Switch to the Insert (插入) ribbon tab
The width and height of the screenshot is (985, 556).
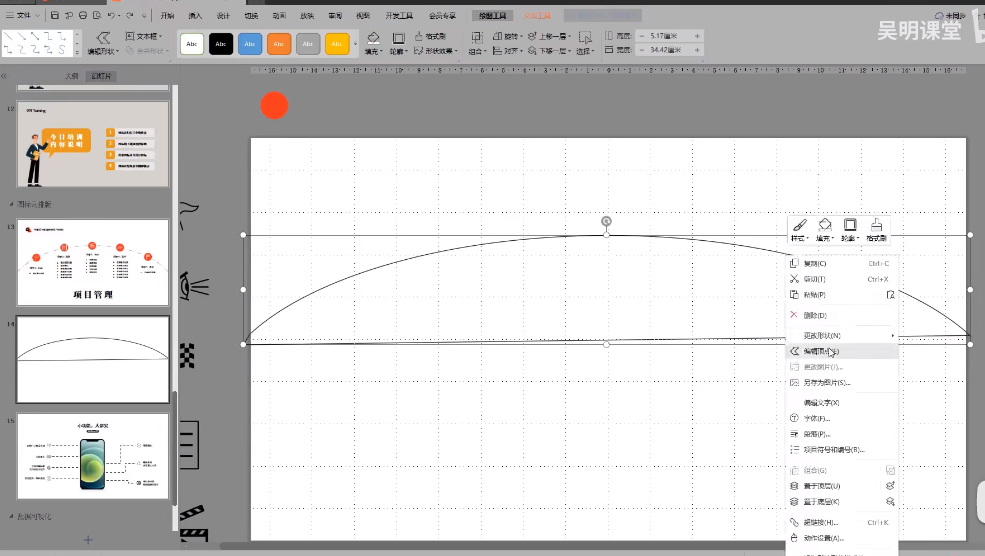[x=195, y=16]
